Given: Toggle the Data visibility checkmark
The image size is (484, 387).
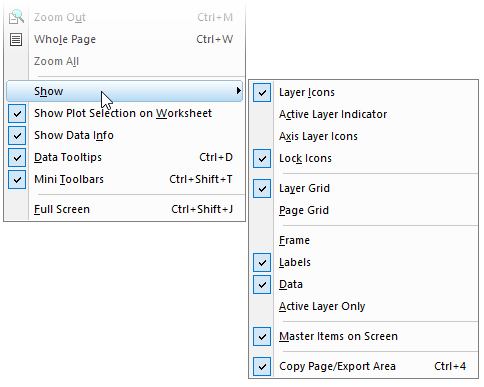Looking at the screenshot, I should tap(262, 284).
